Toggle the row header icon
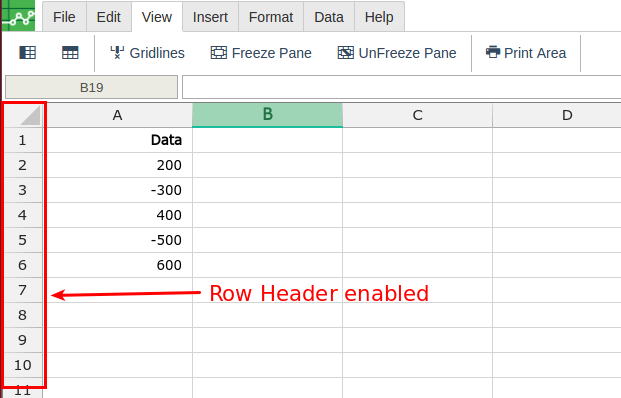The image size is (621, 398). point(28,53)
